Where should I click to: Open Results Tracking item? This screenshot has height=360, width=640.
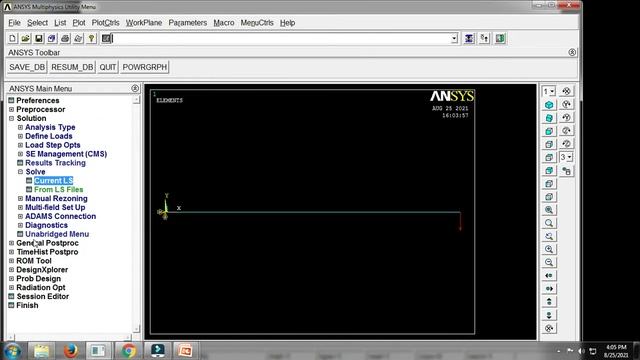(x=56, y=163)
